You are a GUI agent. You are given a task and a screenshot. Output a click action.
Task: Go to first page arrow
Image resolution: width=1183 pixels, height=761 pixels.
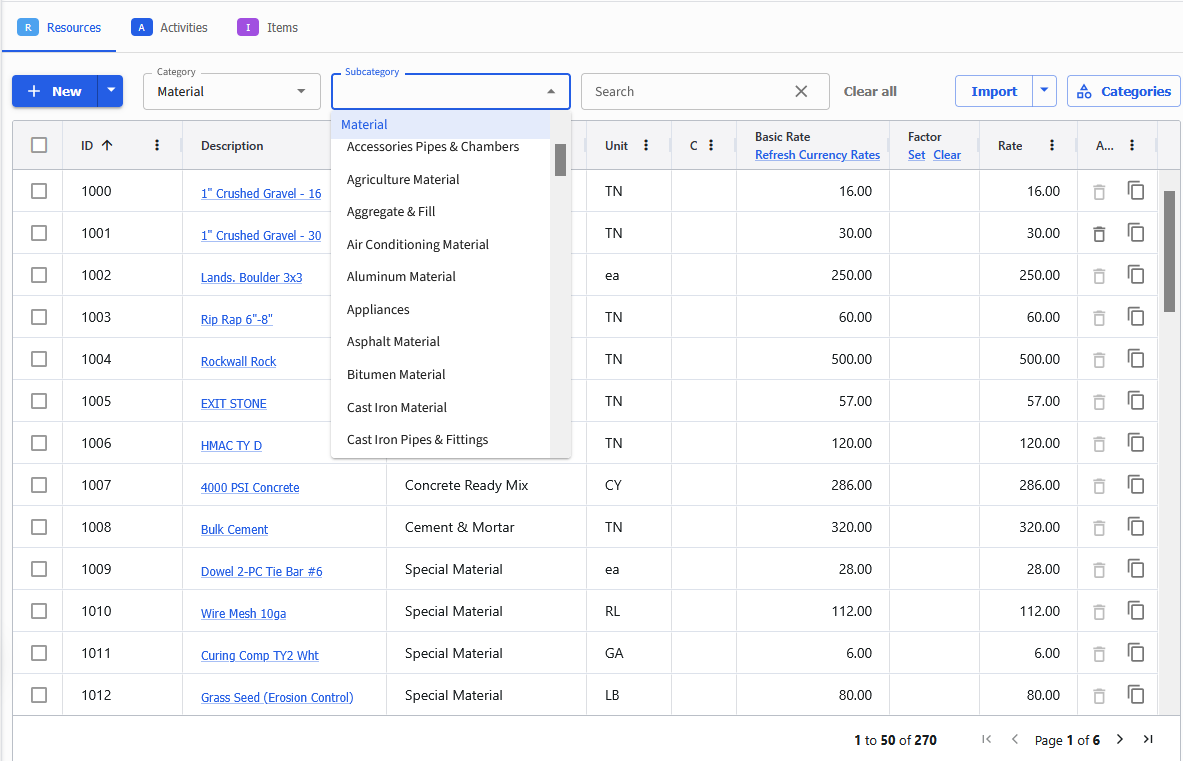(986, 739)
